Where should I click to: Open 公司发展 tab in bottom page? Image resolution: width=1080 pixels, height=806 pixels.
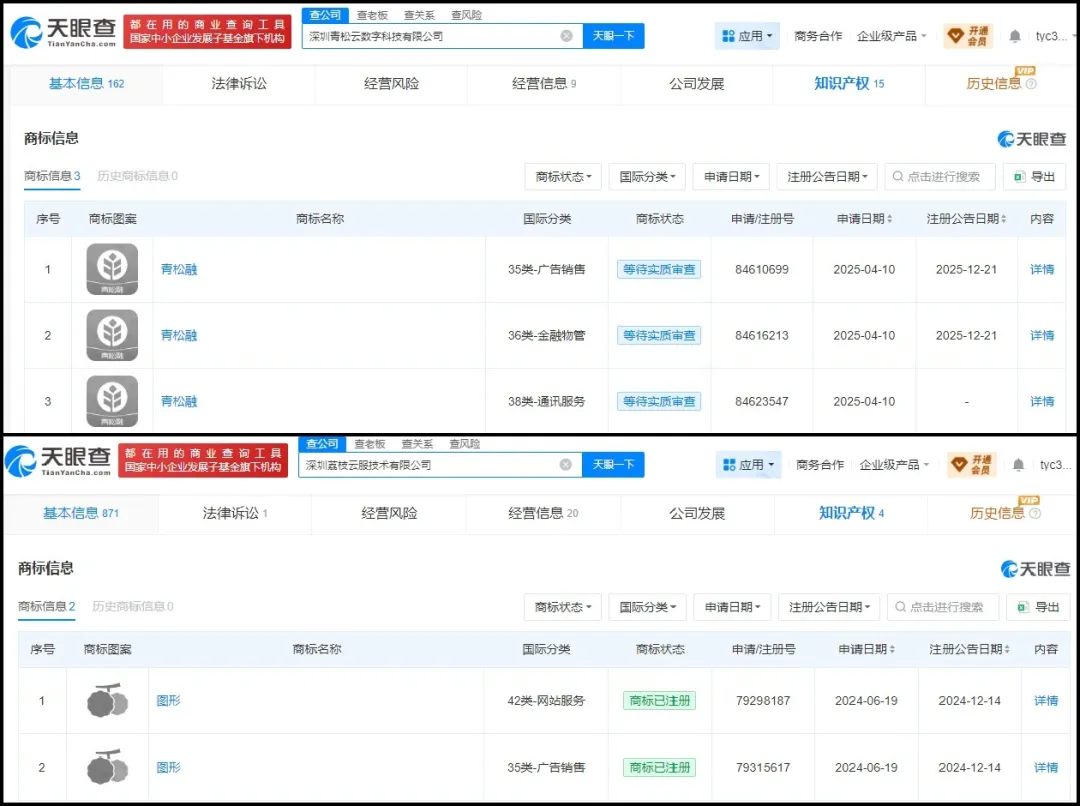point(697,513)
